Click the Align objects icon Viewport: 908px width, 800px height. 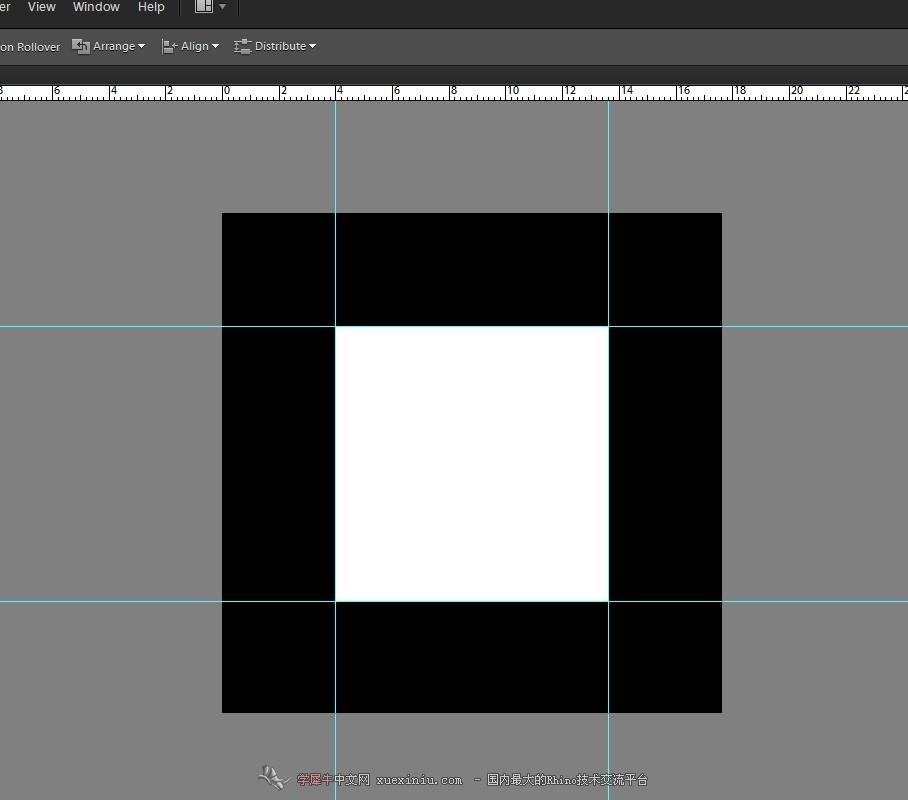click(169, 46)
